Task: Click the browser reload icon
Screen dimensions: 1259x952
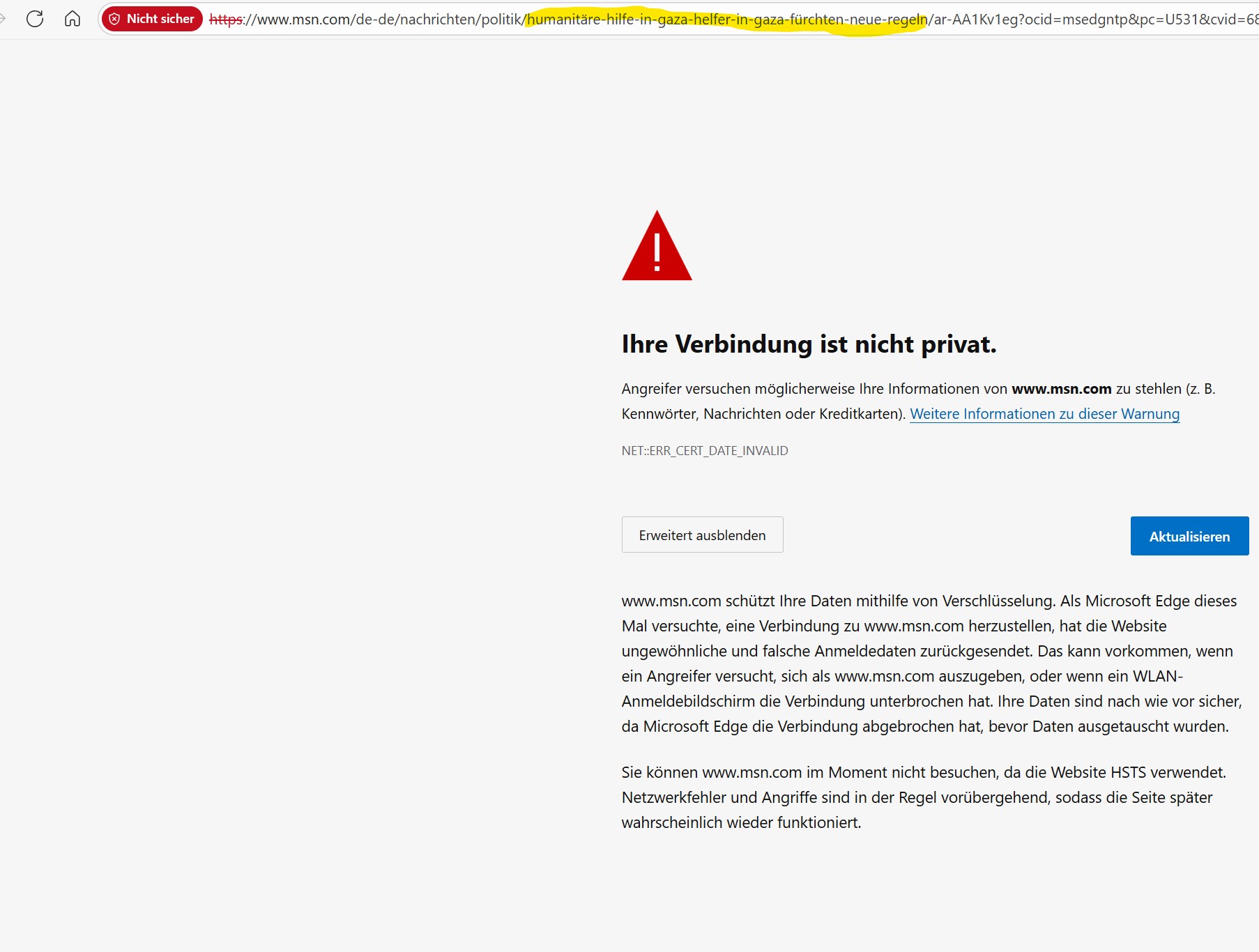Action: coord(35,19)
